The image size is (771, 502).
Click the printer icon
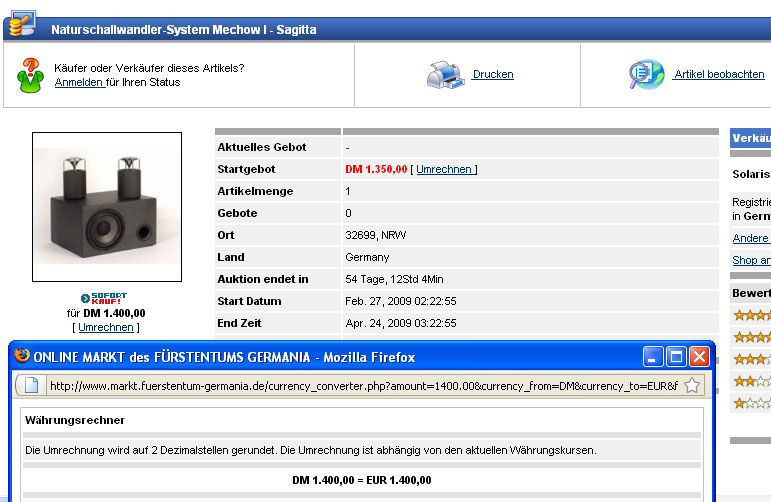[446, 75]
